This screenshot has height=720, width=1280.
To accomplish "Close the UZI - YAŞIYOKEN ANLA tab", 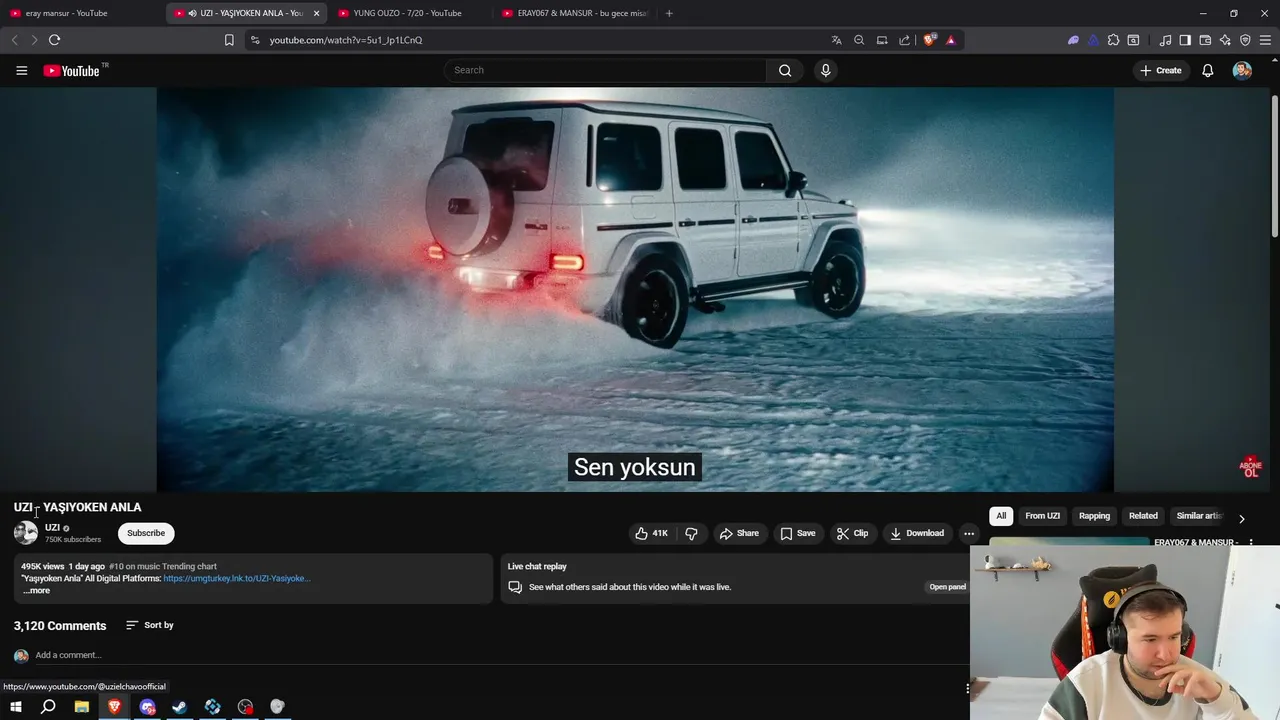I will 316,13.
